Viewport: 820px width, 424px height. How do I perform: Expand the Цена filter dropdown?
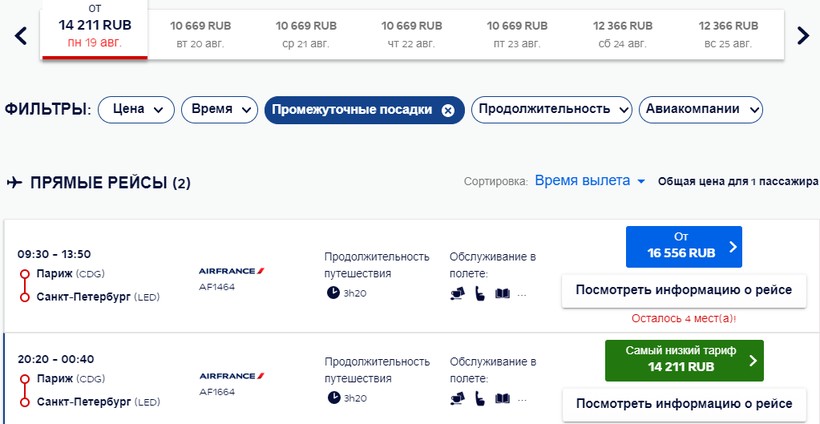(136, 110)
